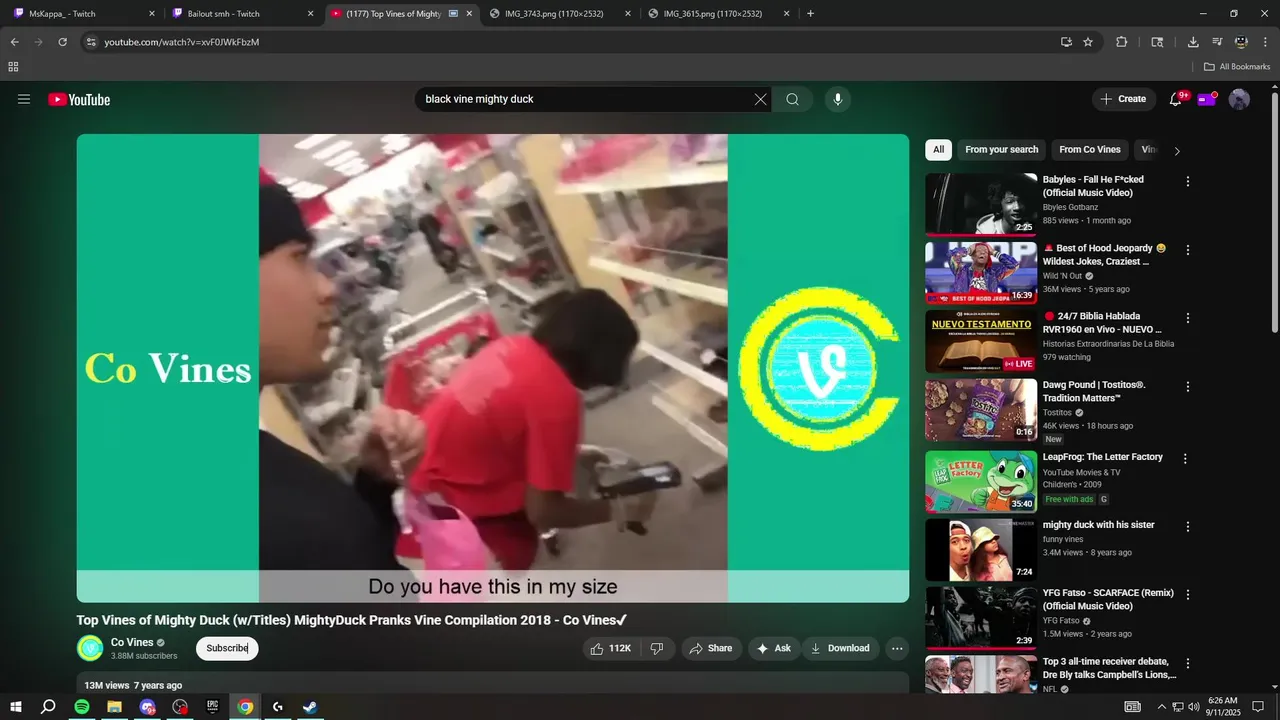Open options for mighty duck with his sister
Screen dimensions: 1280x720
click(x=1188, y=527)
